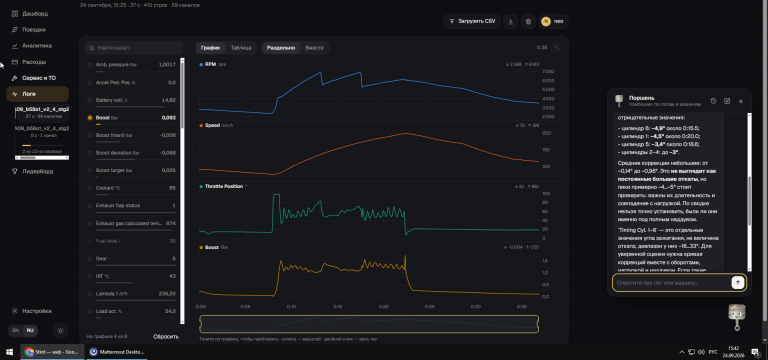Switch language to RU

[x=30, y=331]
